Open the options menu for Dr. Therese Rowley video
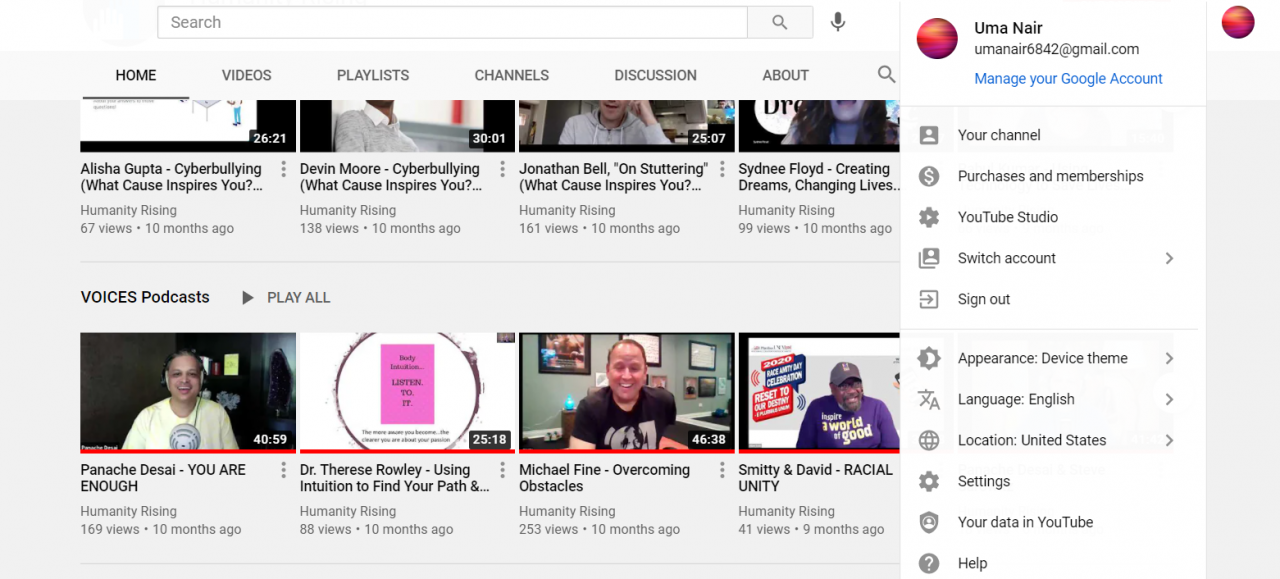The image size is (1280, 579). 502,470
